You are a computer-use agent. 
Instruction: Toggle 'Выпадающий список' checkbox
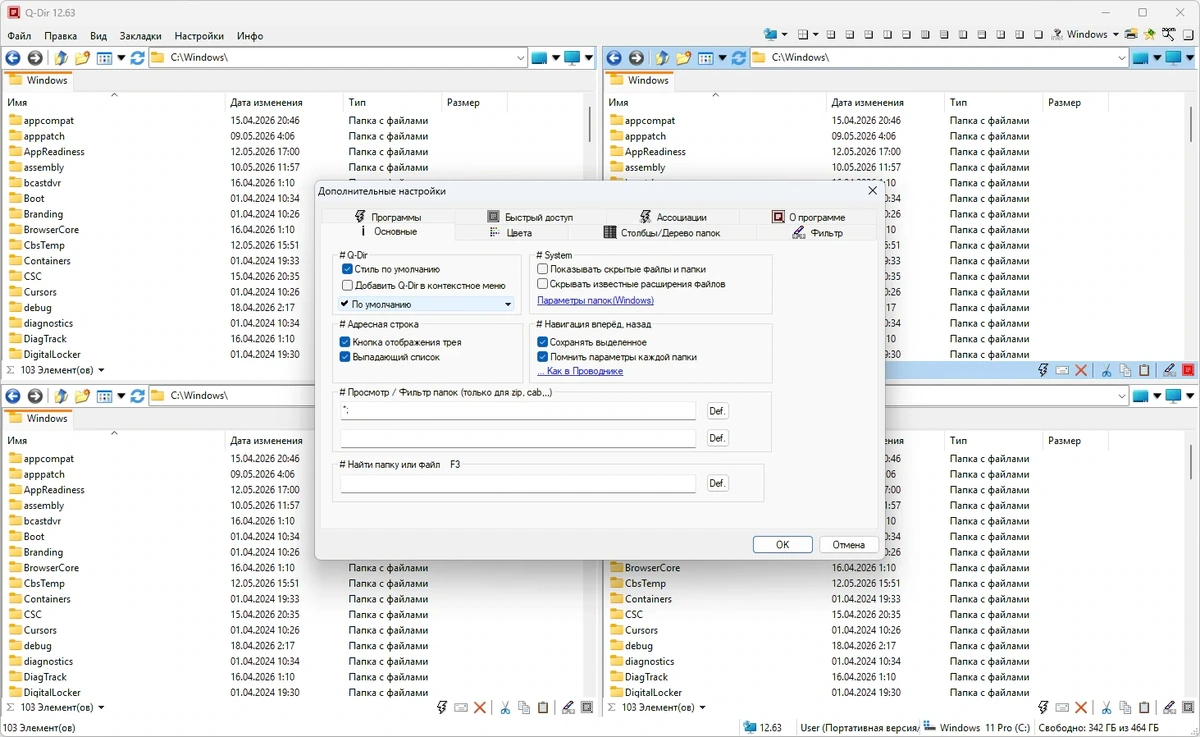[345, 357]
